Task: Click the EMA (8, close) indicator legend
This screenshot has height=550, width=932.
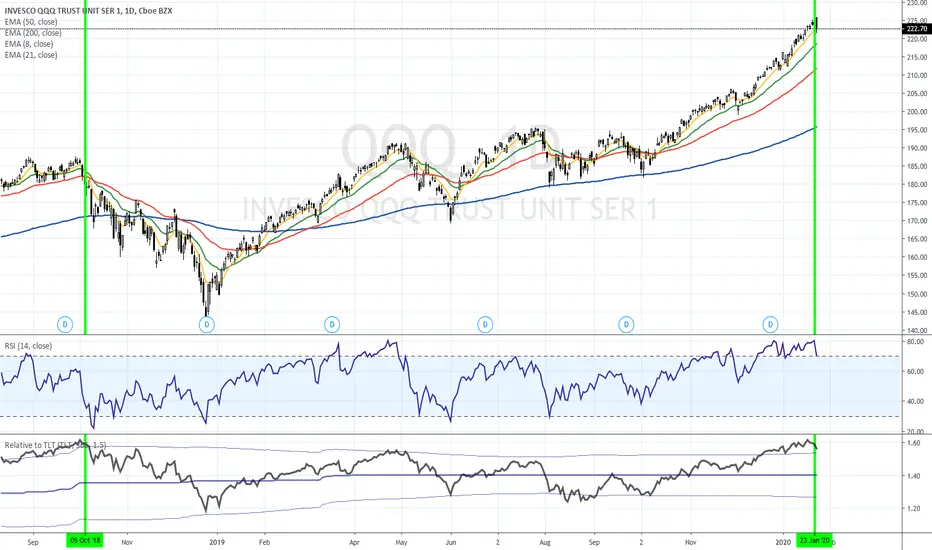Action: point(29,44)
